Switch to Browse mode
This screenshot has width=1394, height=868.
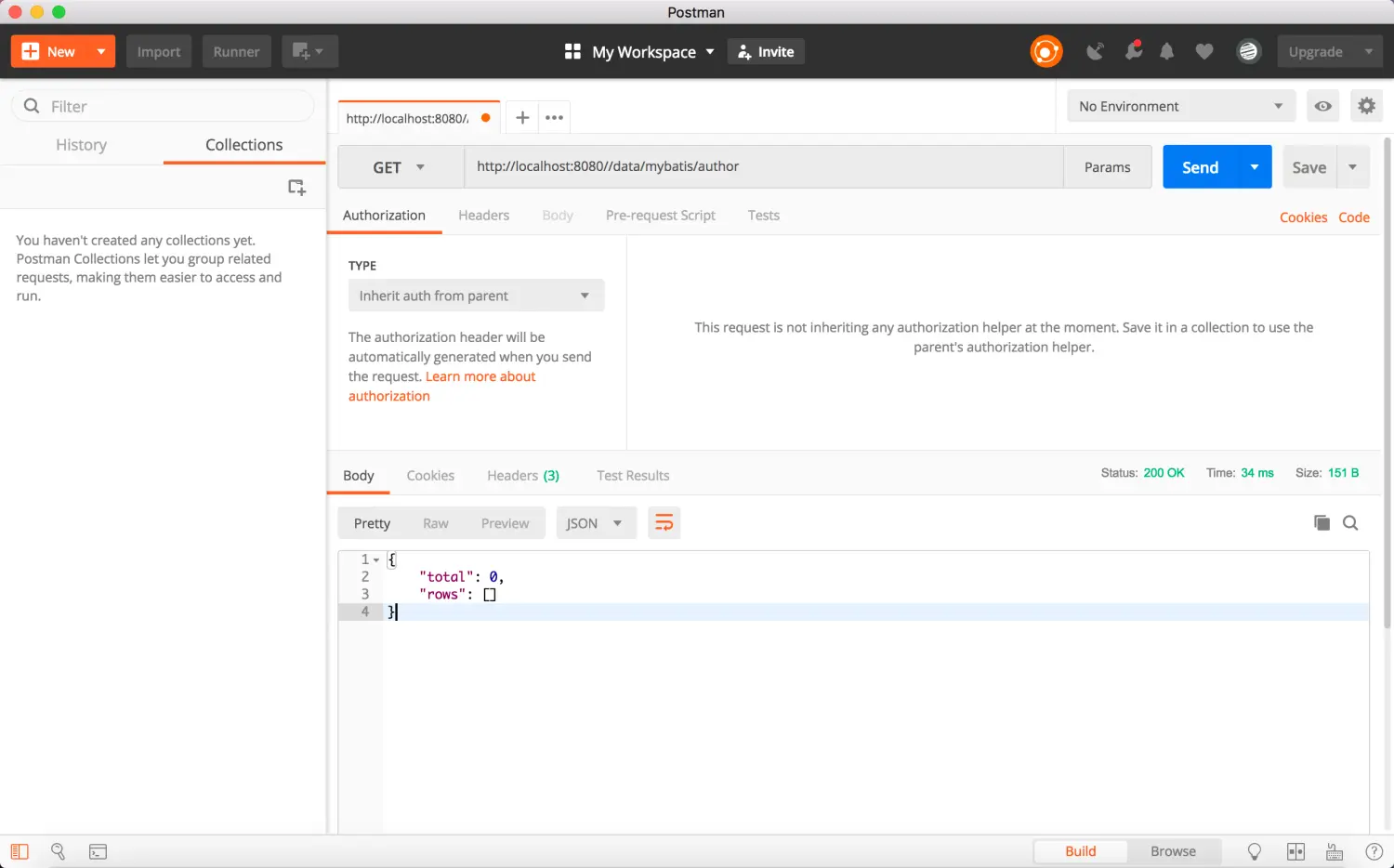click(1173, 851)
